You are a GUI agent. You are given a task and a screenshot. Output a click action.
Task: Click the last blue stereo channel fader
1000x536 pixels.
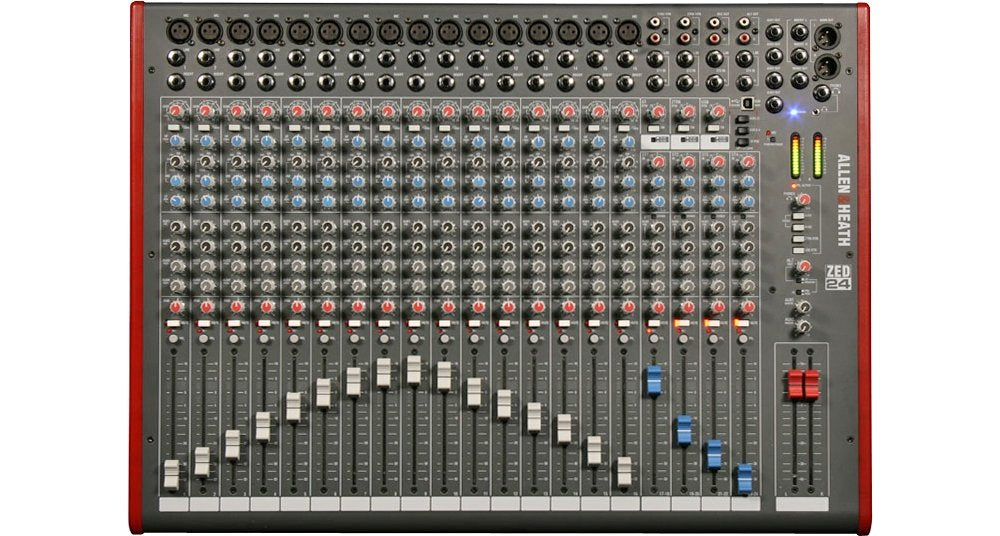pyautogui.click(x=745, y=479)
